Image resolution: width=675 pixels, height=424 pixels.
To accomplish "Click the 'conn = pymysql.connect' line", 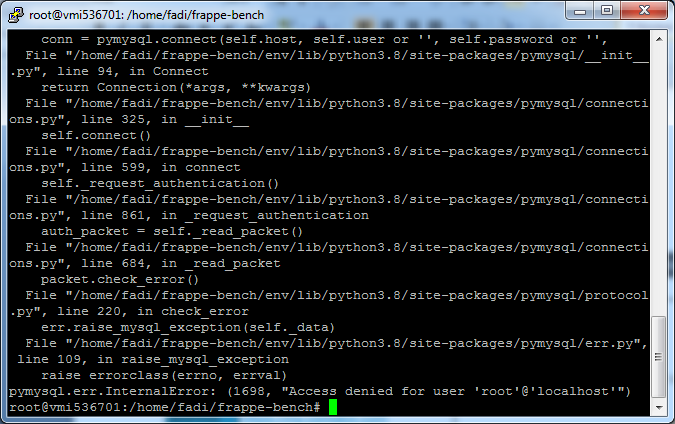I will pos(324,39).
